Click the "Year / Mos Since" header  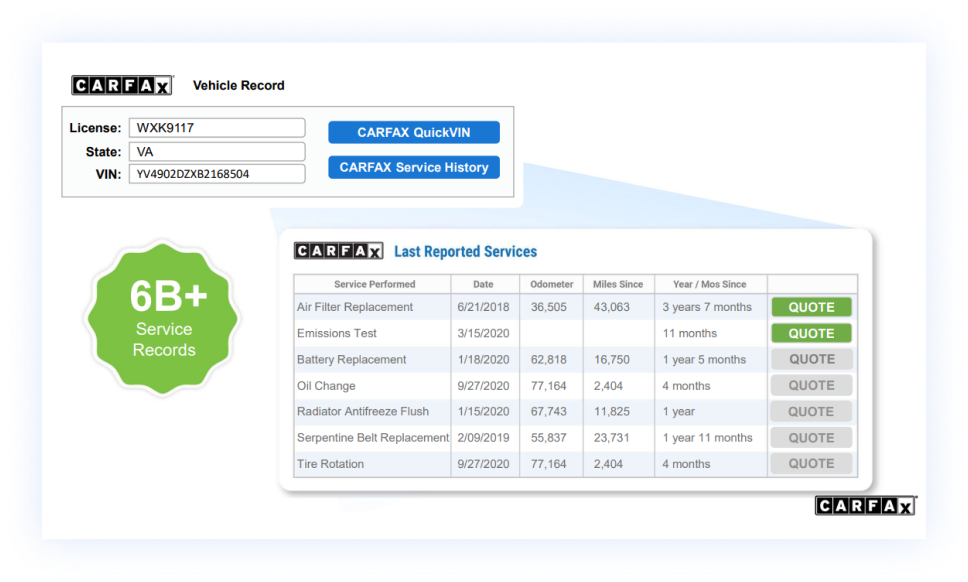point(709,285)
